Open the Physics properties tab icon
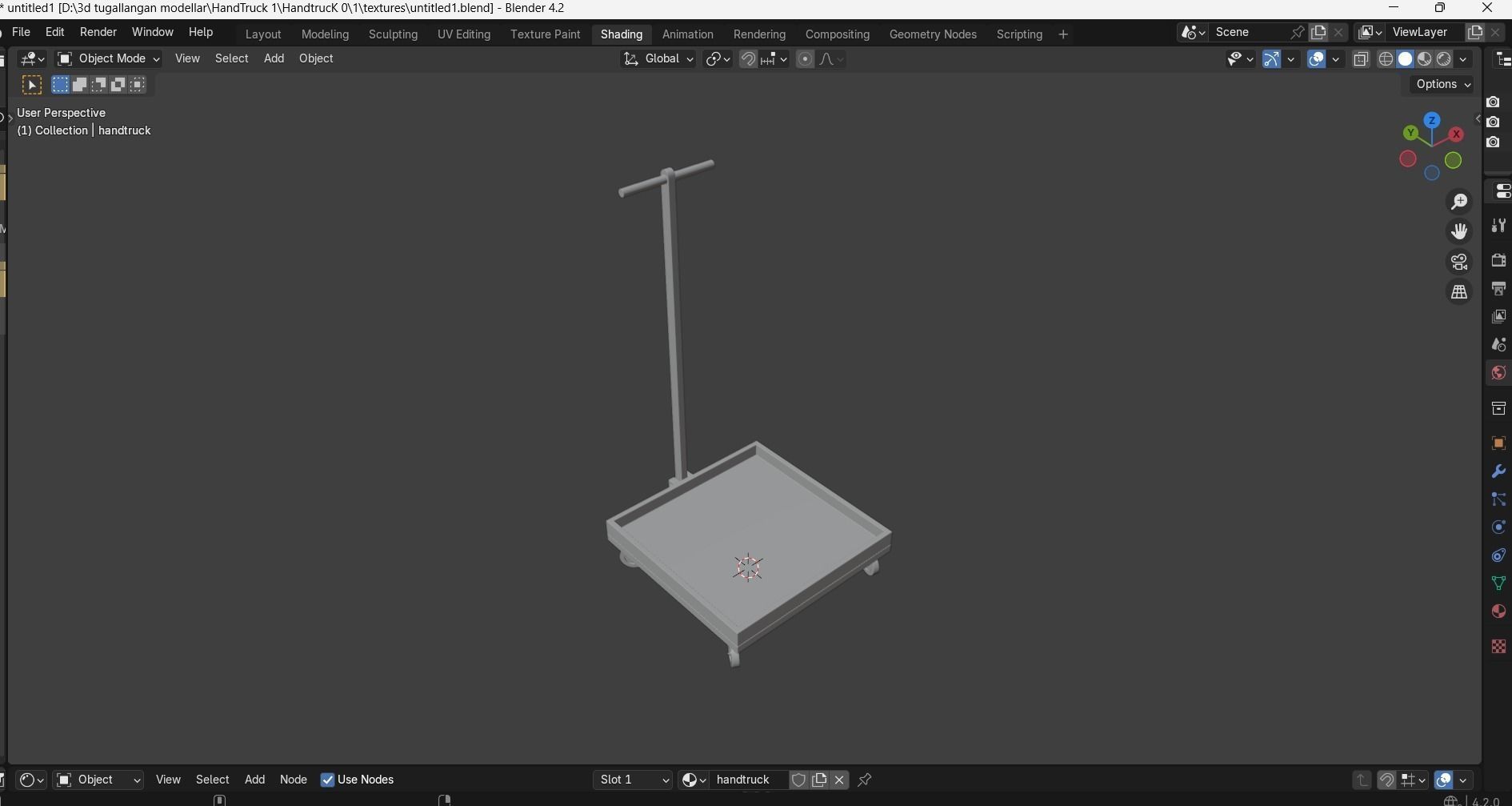Image resolution: width=1512 pixels, height=806 pixels. 1498,527
